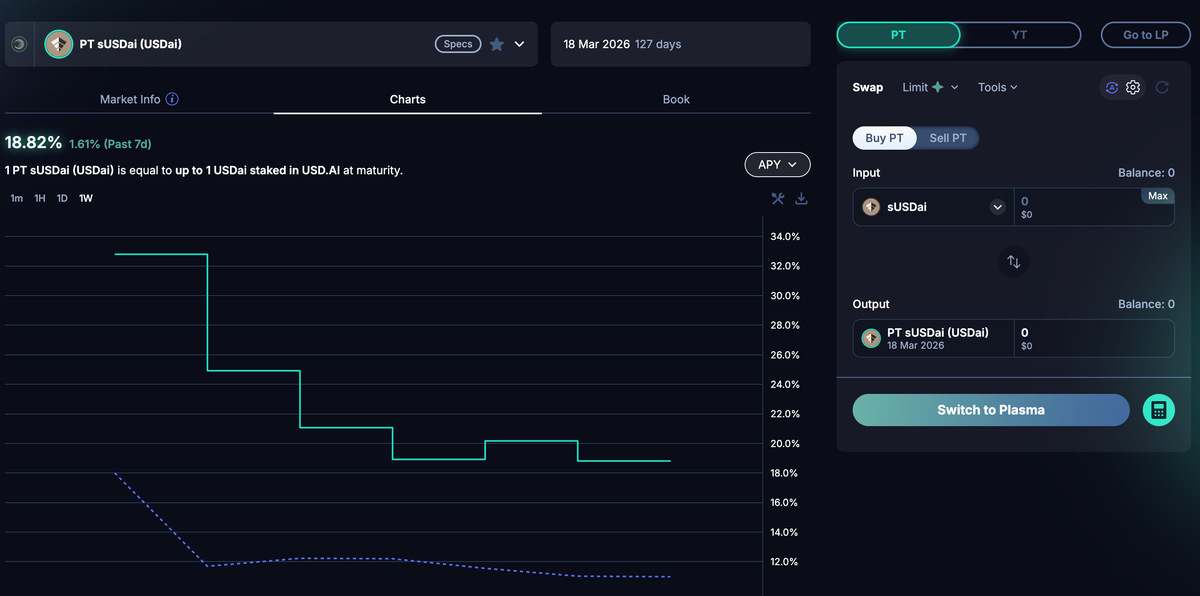The image size is (1200, 596).
Task: Download the chart data
Action: pyautogui.click(x=801, y=199)
